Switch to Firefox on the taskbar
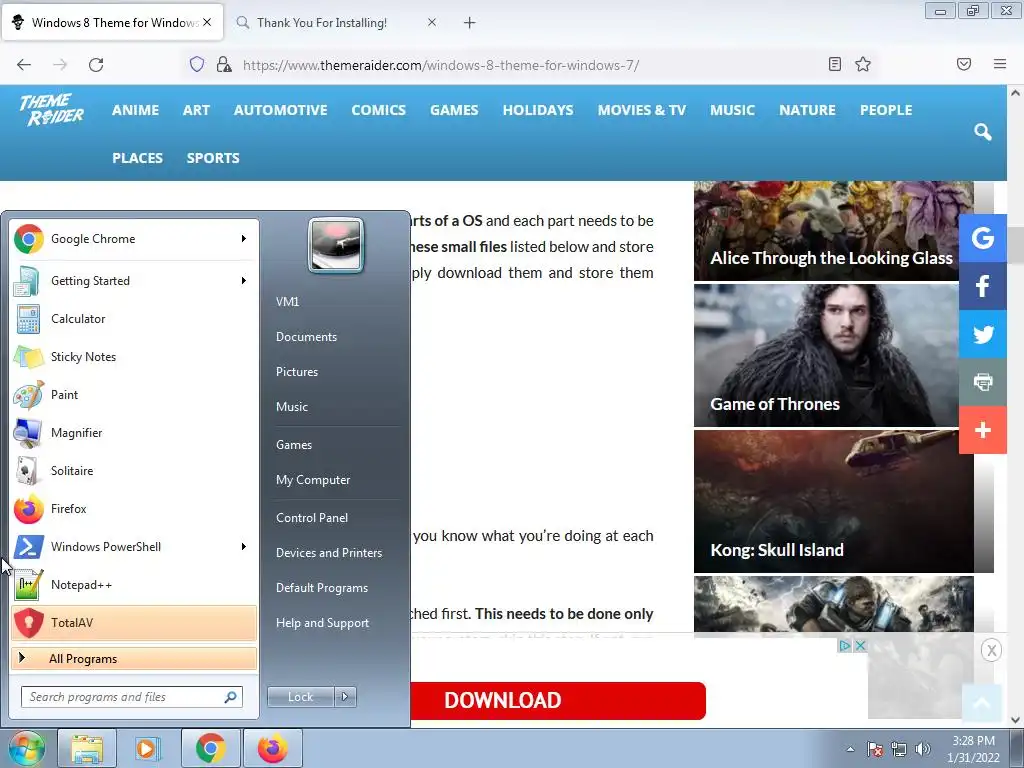The width and height of the screenshot is (1024, 768). coord(272,748)
